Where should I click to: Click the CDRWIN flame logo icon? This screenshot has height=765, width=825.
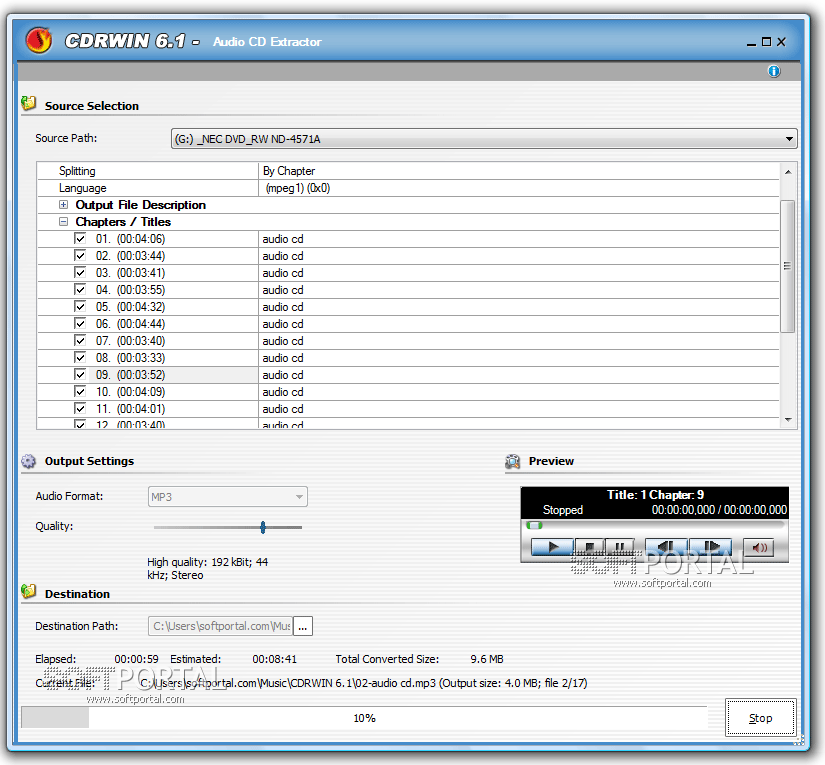[x=38, y=40]
